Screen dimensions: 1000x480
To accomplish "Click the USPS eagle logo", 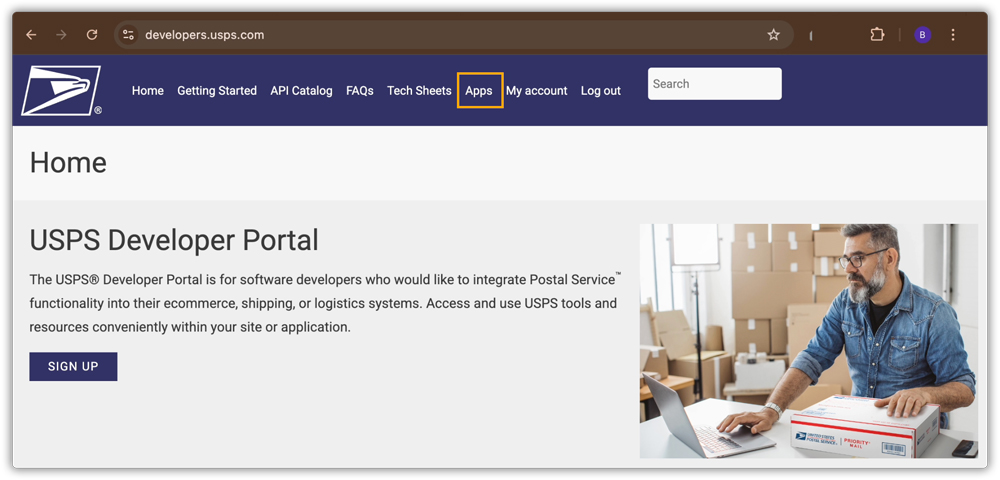I will click(61, 91).
